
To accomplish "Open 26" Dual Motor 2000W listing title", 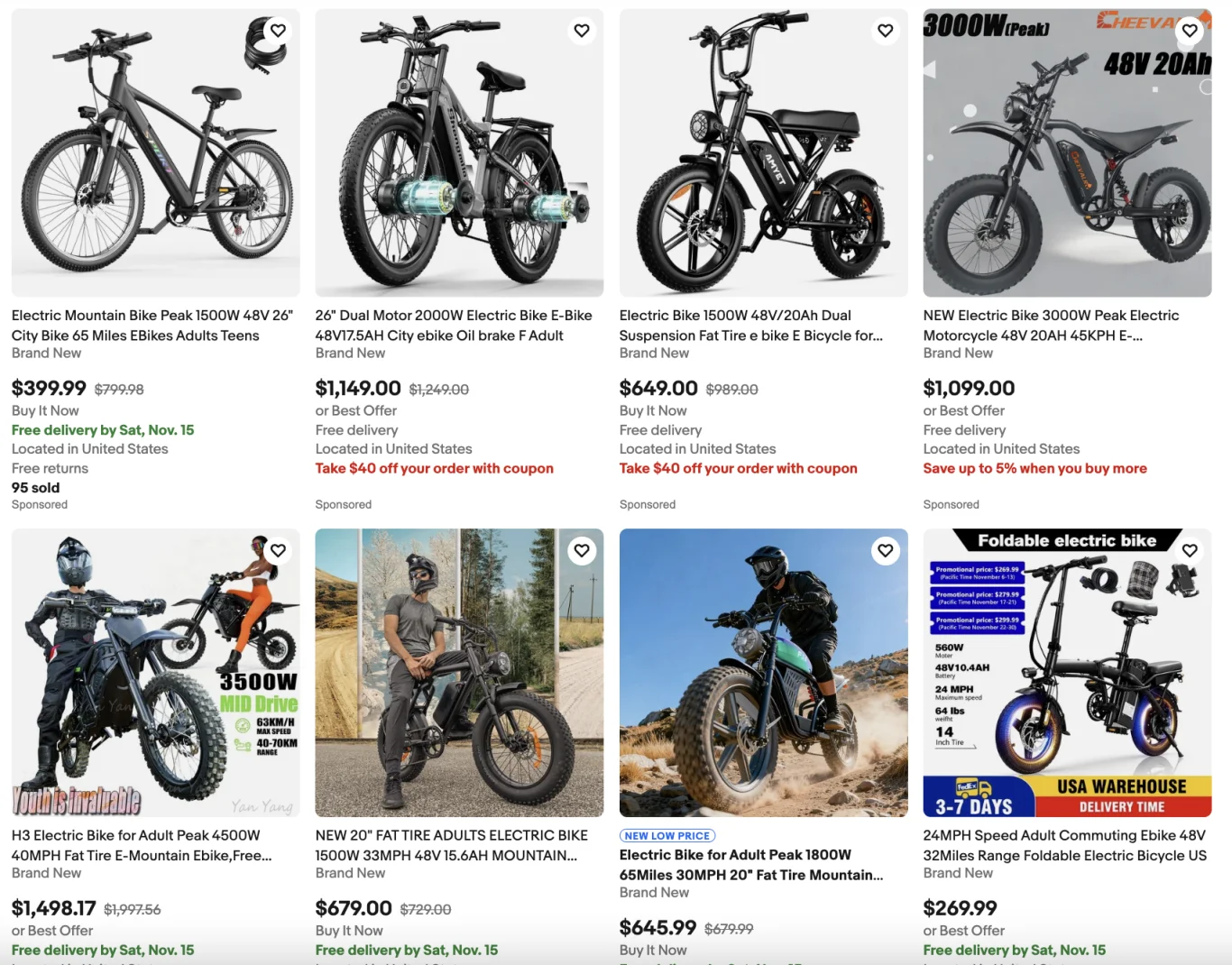I will coord(454,326).
